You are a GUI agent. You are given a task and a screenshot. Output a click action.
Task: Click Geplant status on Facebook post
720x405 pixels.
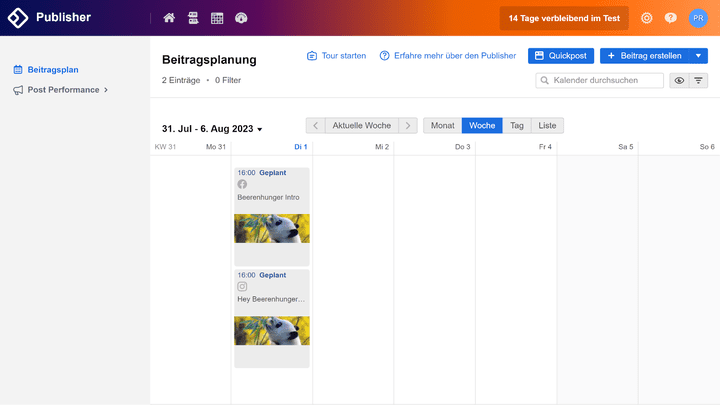[273, 173]
